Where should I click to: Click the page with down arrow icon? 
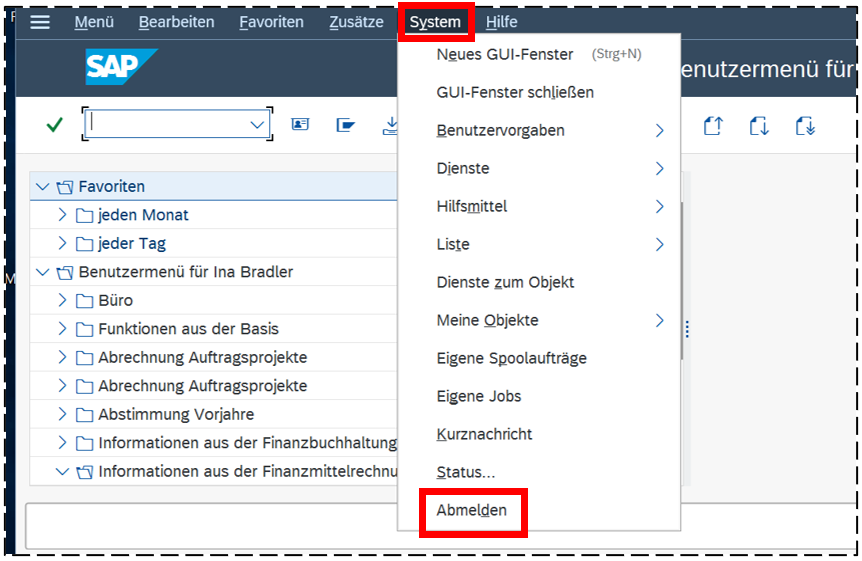[x=805, y=126]
